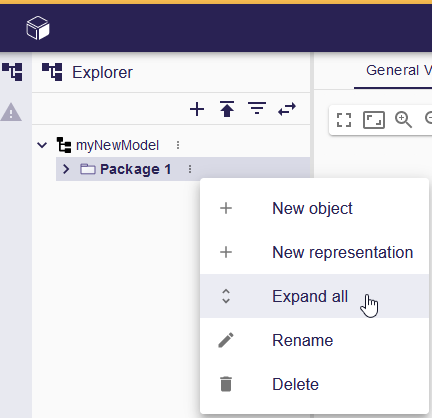Open Package 1 more options menu

pyautogui.click(x=190, y=169)
